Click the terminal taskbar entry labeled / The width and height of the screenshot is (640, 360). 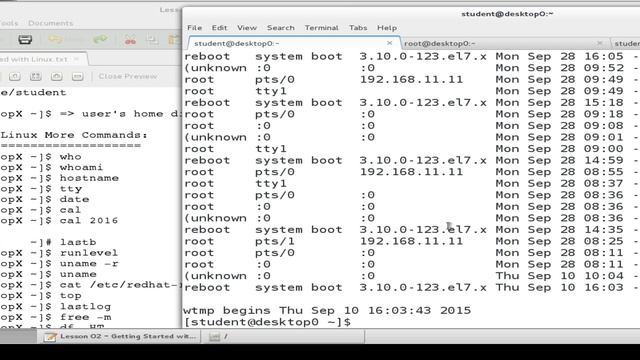(282, 337)
